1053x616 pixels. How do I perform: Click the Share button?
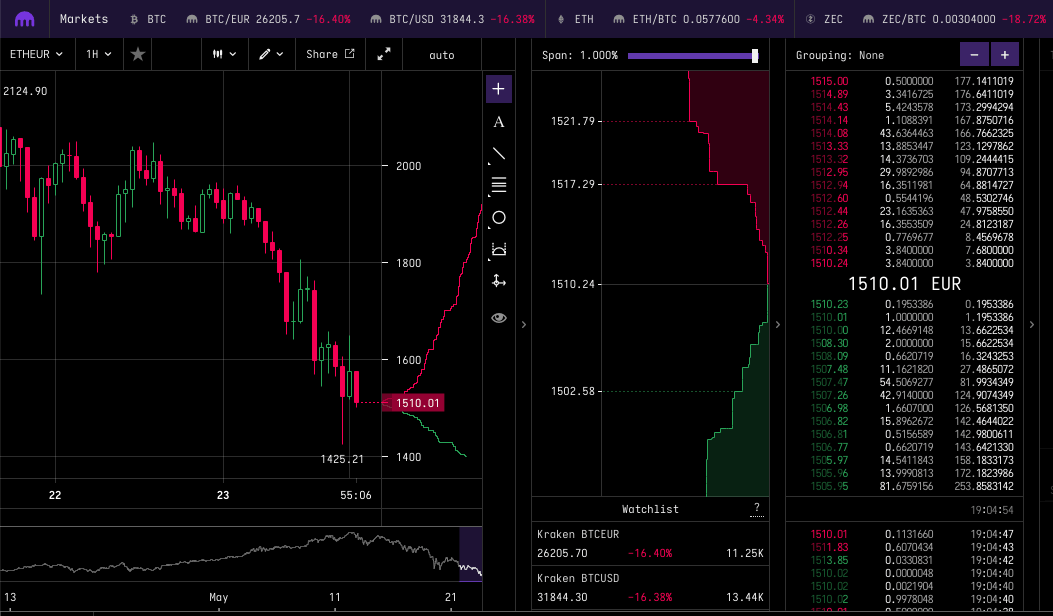tap(329, 54)
